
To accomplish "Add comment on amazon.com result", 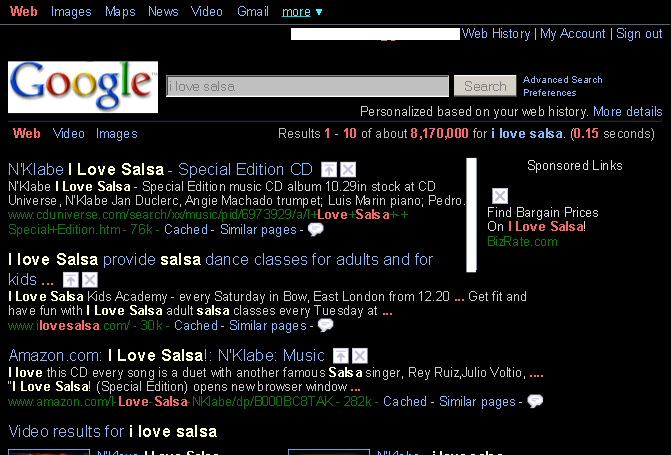I will [x=535, y=401].
